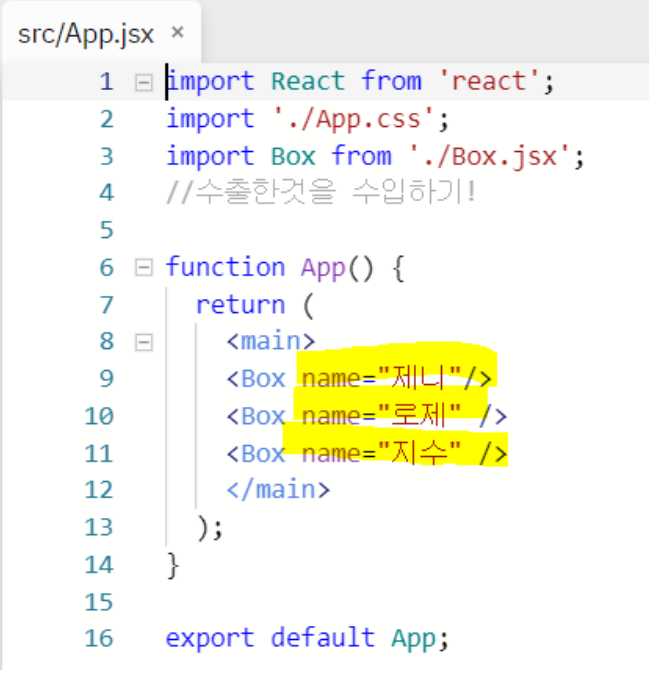Click line number 15 in the gutter
649x674 pixels.
tap(99, 602)
